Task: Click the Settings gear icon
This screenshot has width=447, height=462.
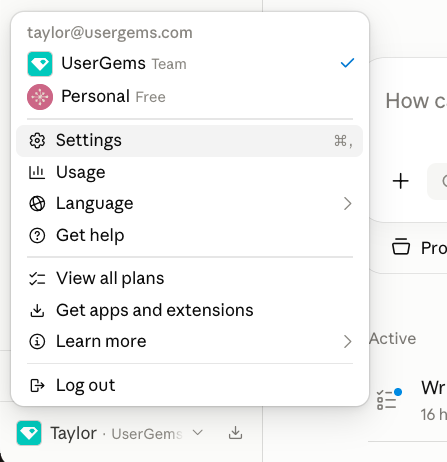Action: pos(37,141)
